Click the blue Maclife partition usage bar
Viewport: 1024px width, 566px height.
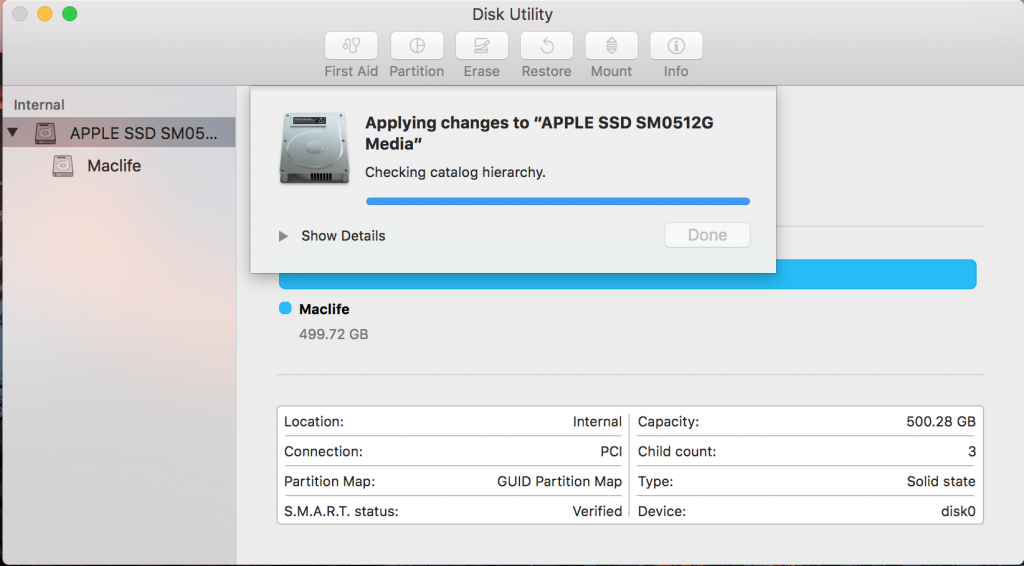point(628,274)
